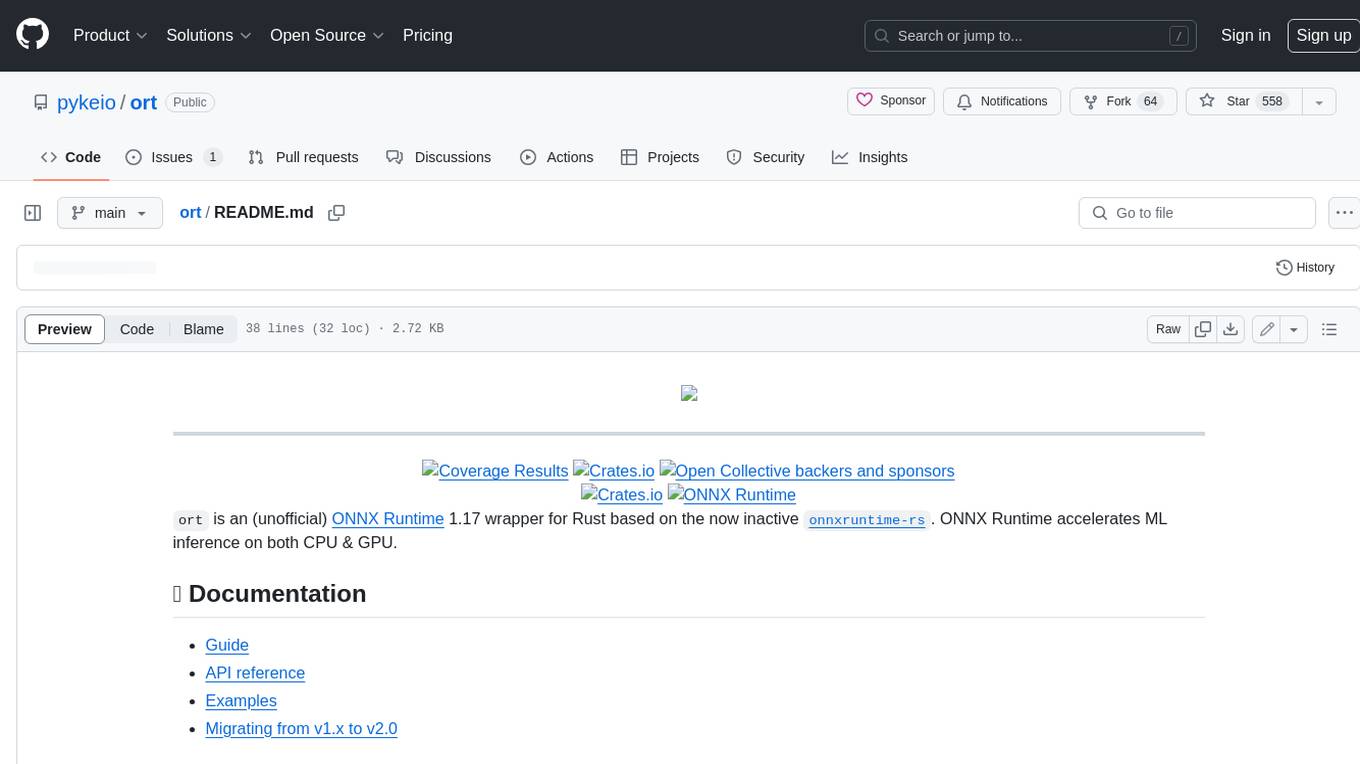Click the star count 558
Screen dimensions: 1360x764
[x=1272, y=101]
